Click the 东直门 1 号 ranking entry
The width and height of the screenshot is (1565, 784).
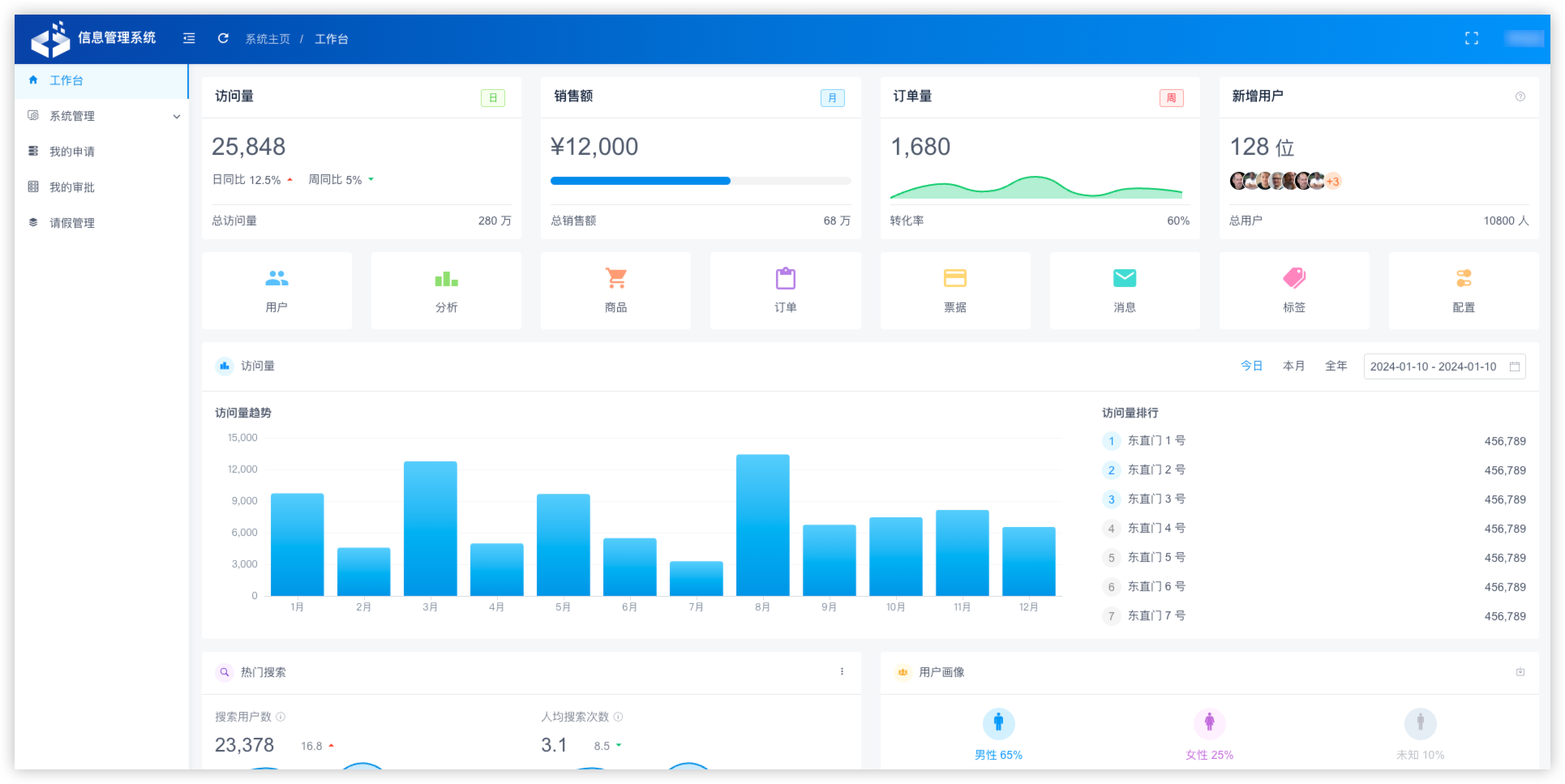[1156, 441]
